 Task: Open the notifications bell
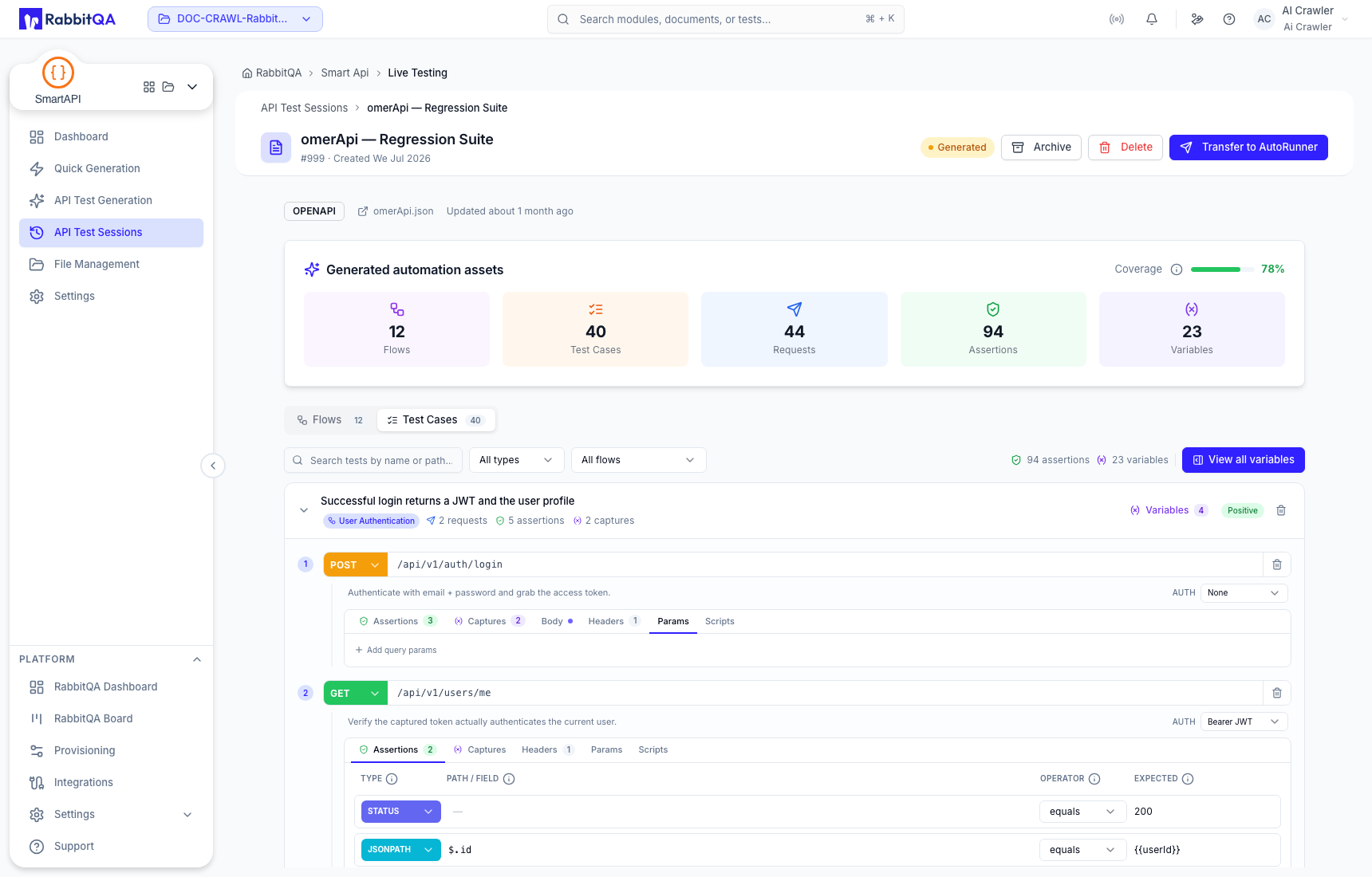[x=1152, y=19]
